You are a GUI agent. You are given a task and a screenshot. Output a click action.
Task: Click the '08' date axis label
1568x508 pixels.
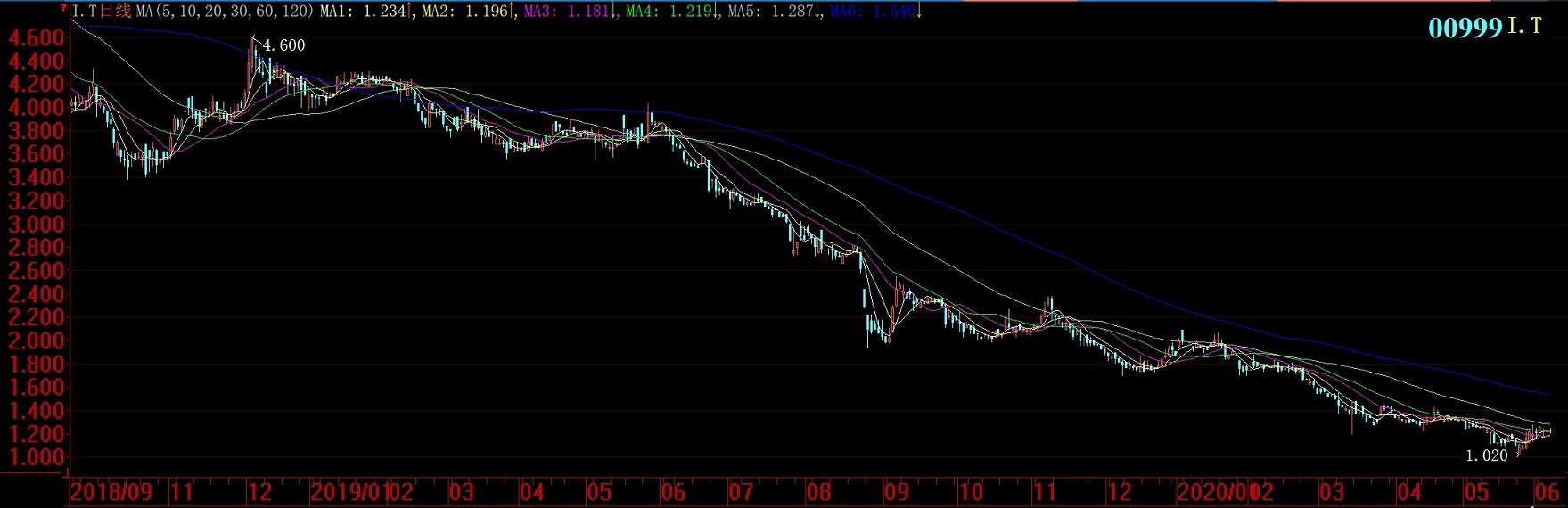[x=818, y=492]
